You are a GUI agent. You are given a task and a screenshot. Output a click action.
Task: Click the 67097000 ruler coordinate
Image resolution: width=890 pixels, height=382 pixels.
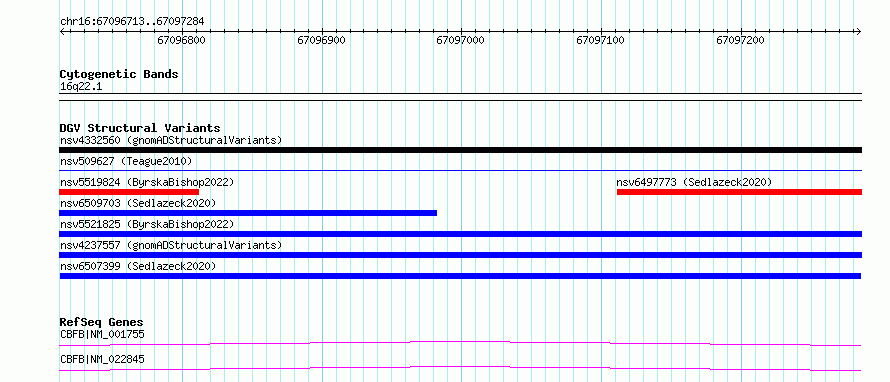(x=460, y=40)
